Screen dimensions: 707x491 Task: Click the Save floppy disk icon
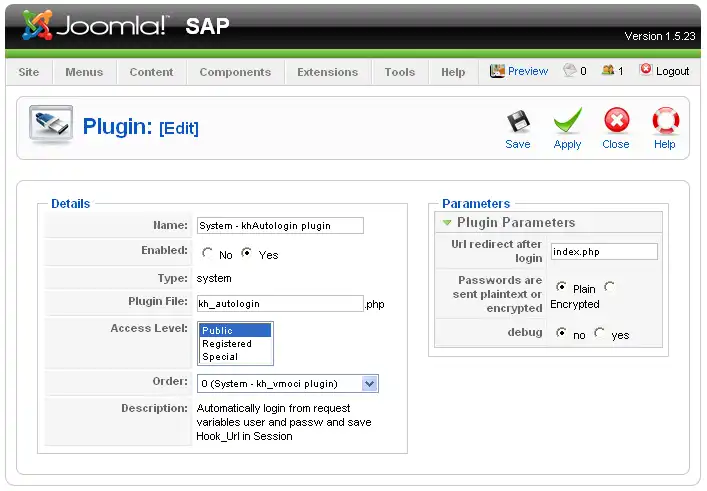[518, 123]
